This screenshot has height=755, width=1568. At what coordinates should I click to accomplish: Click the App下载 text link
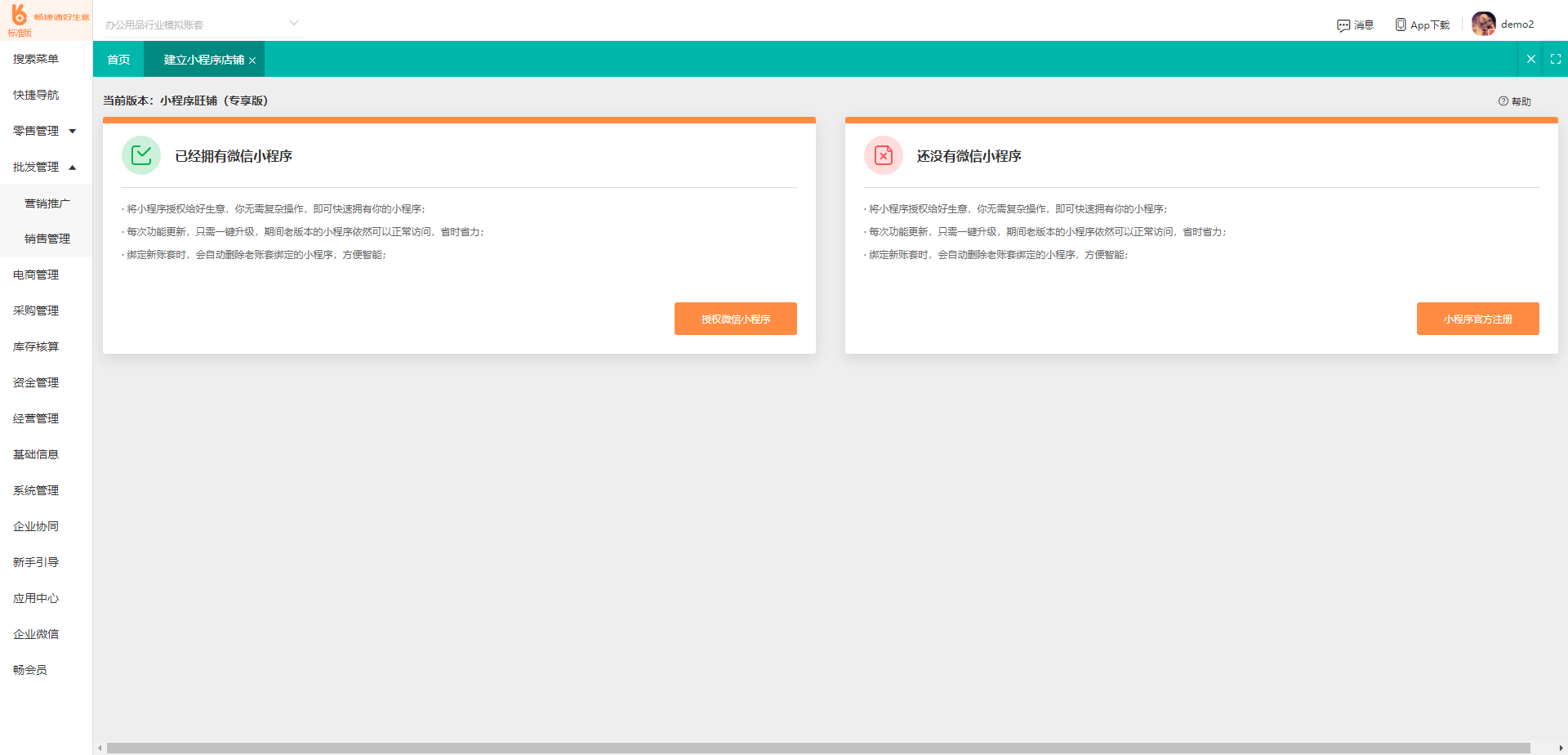pyautogui.click(x=1430, y=25)
